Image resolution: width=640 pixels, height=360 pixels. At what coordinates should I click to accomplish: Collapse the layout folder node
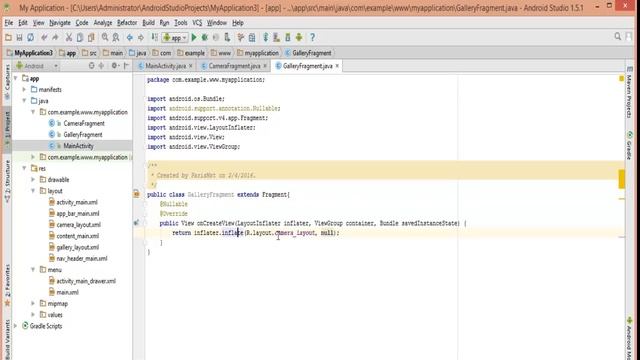[33, 191]
